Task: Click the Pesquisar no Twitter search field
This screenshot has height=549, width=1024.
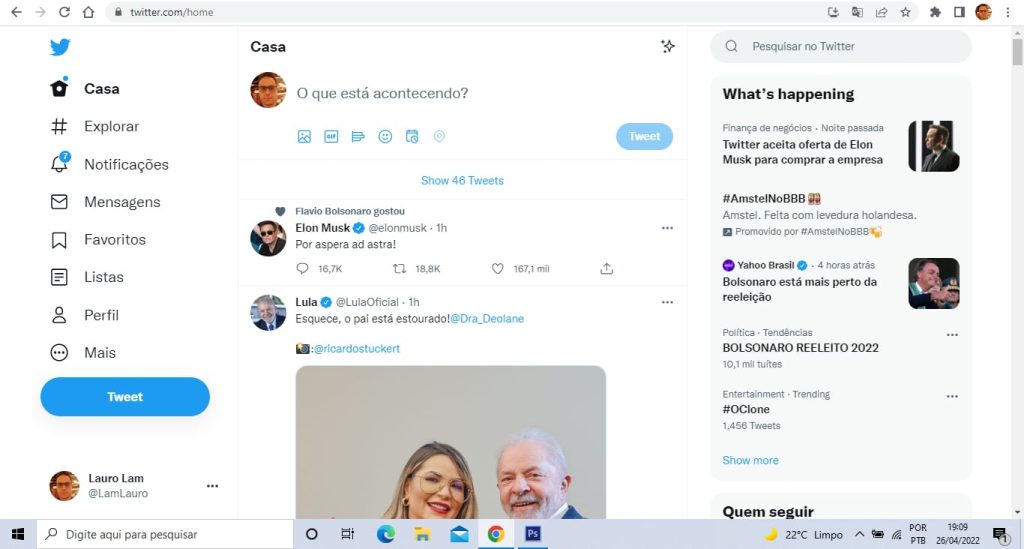Action: [x=840, y=46]
